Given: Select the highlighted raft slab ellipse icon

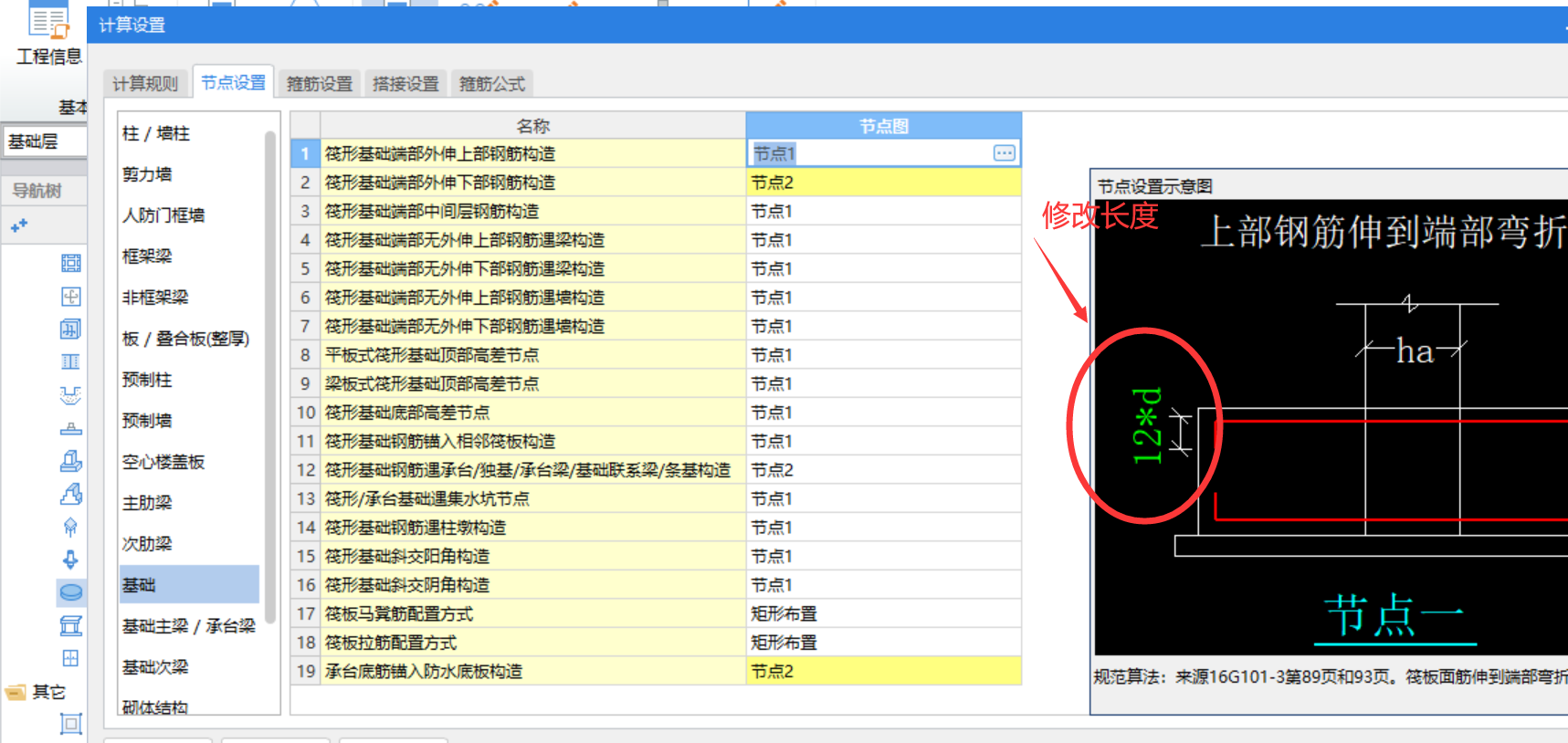Looking at the screenshot, I should (x=70, y=591).
